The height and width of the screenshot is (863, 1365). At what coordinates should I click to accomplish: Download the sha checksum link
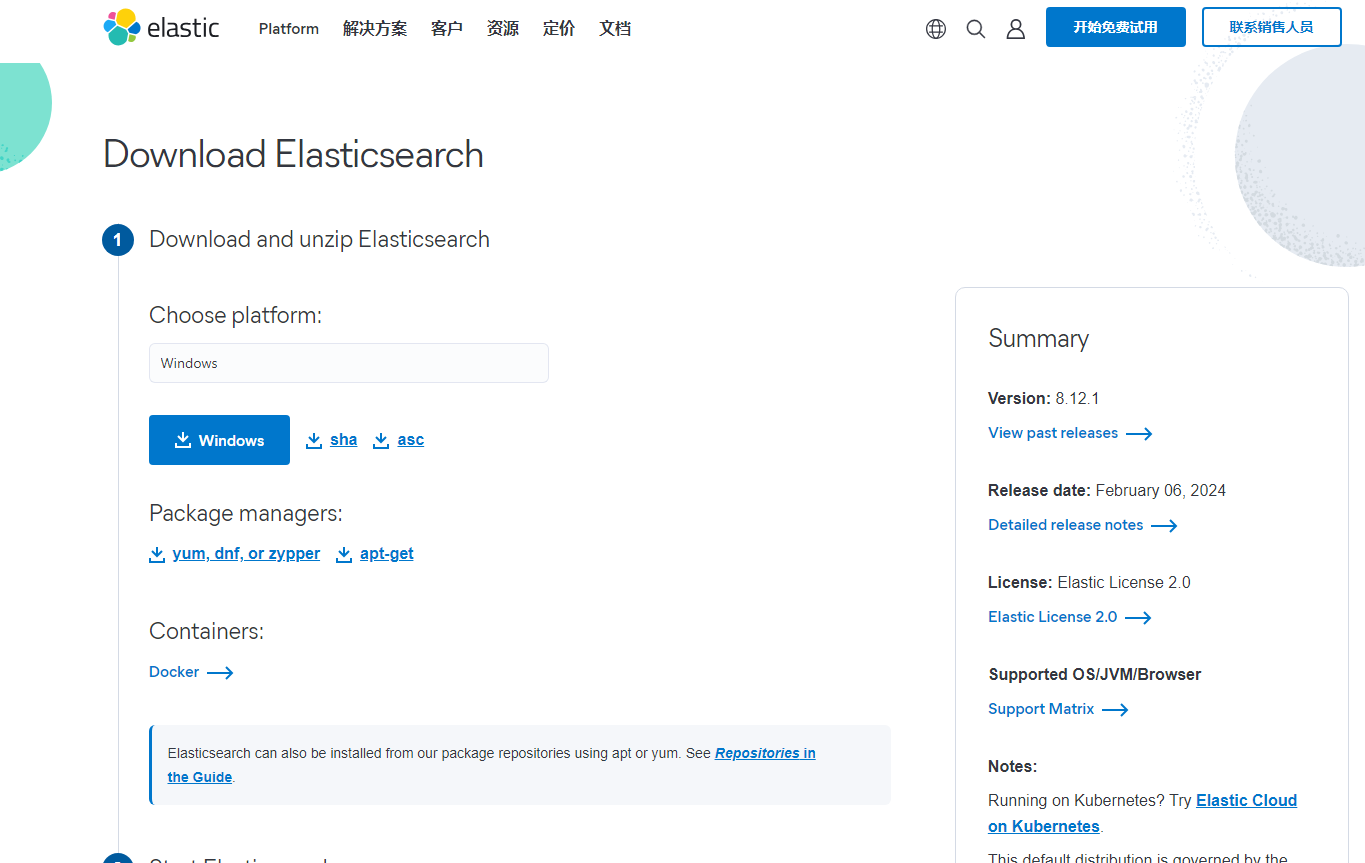[x=344, y=440]
